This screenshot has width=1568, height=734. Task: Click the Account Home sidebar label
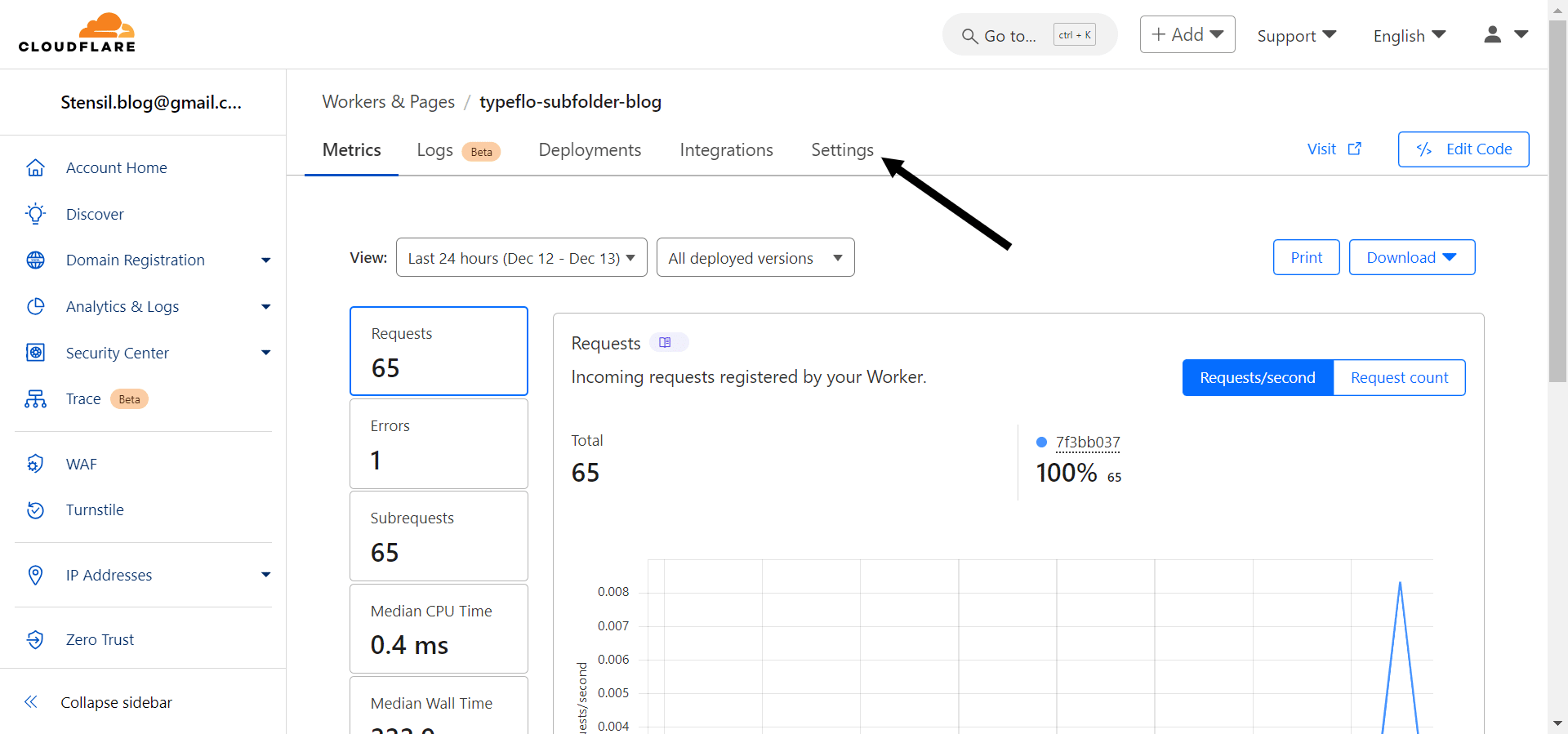click(x=117, y=167)
